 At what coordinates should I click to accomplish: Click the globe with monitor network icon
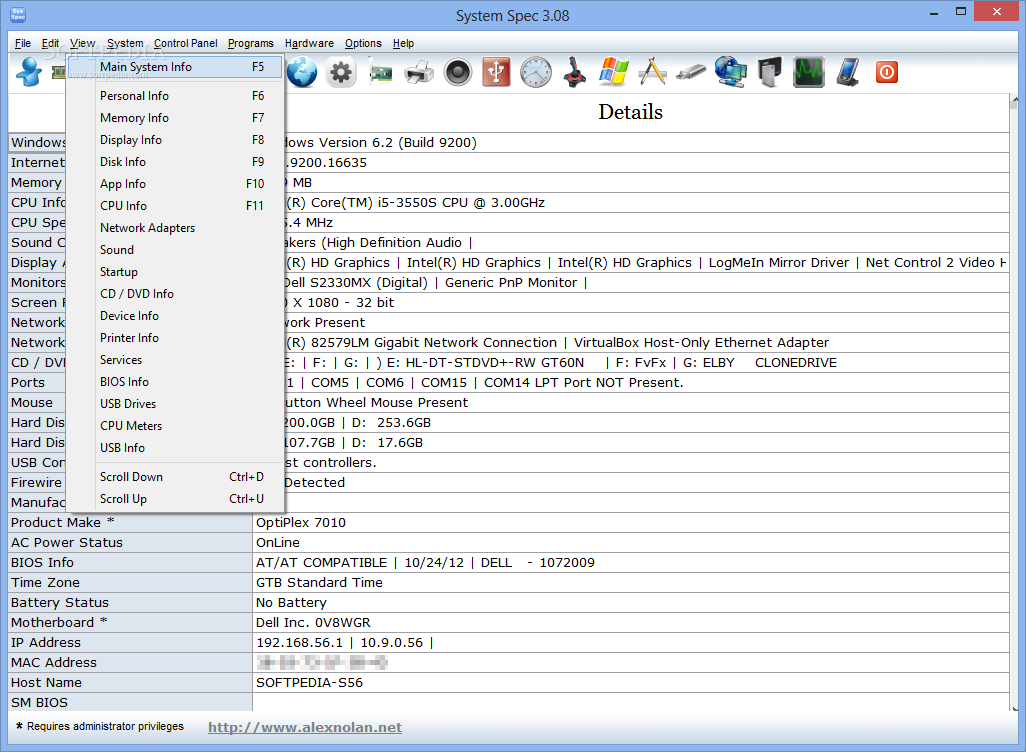[x=730, y=72]
